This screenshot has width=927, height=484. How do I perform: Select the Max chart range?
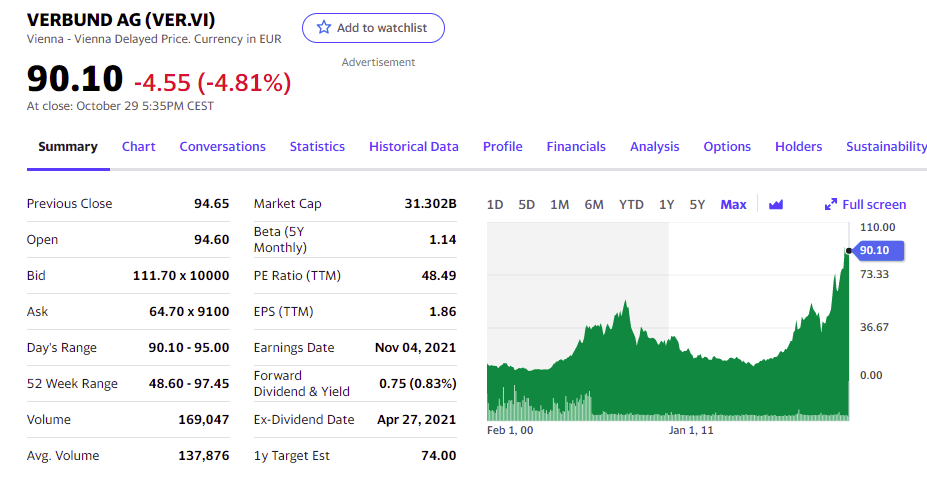coord(733,204)
